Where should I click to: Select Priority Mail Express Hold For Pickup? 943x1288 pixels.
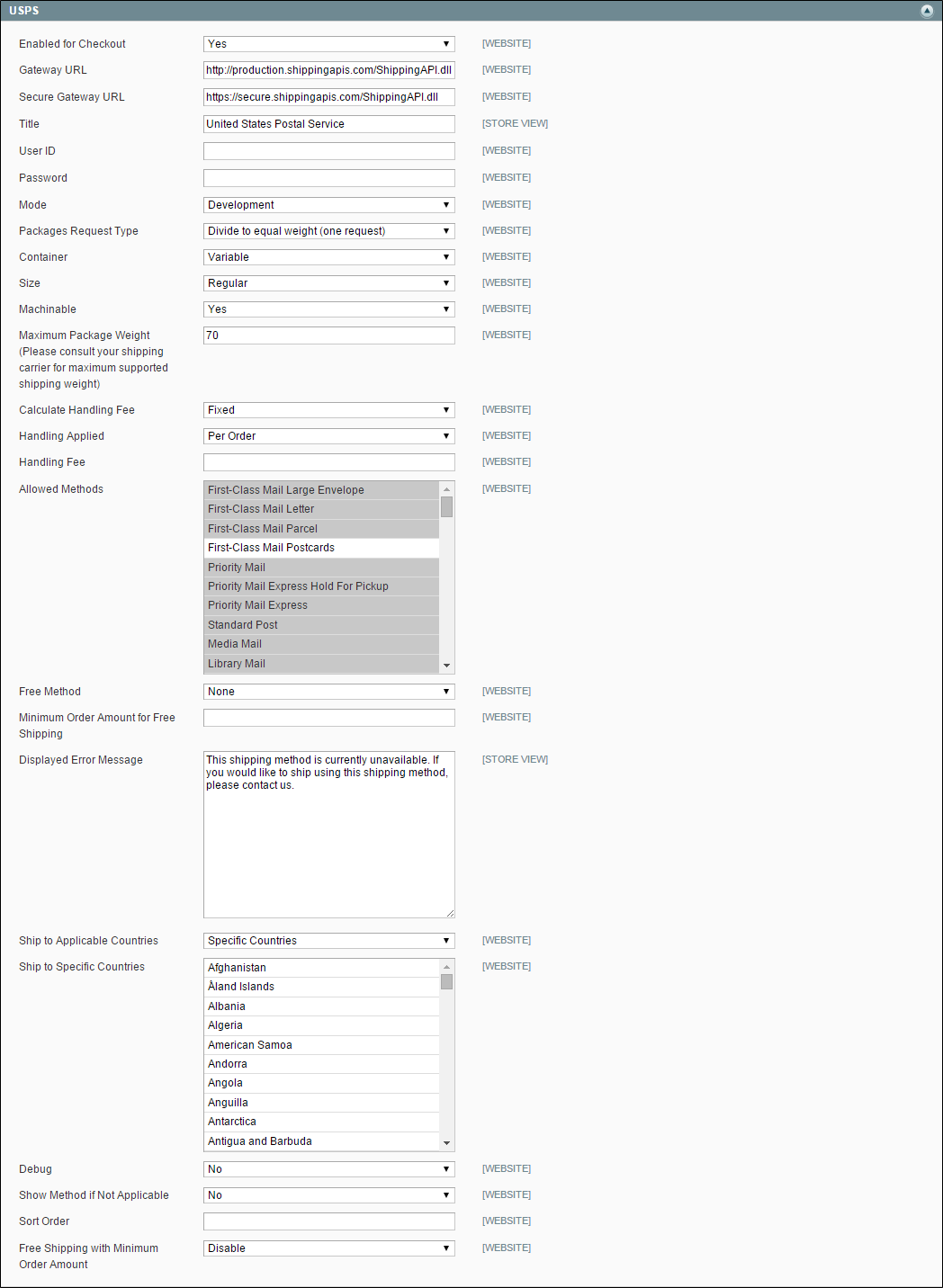(x=322, y=586)
